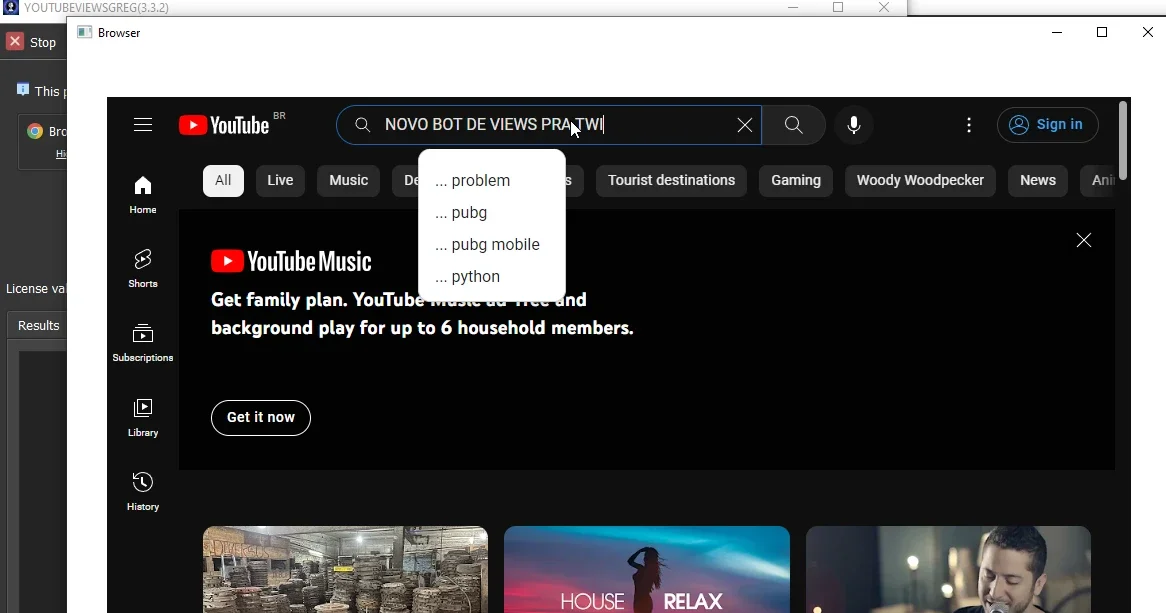The width and height of the screenshot is (1166, 613).
Task: Click the magnifier icon inside search box
Action: [x=362, y=125]
